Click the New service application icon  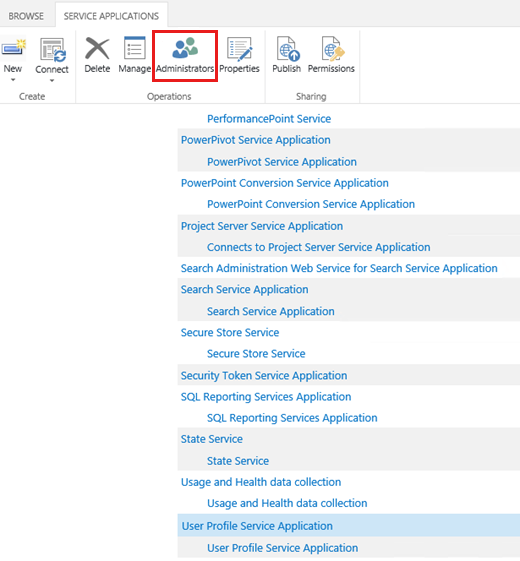13,48
